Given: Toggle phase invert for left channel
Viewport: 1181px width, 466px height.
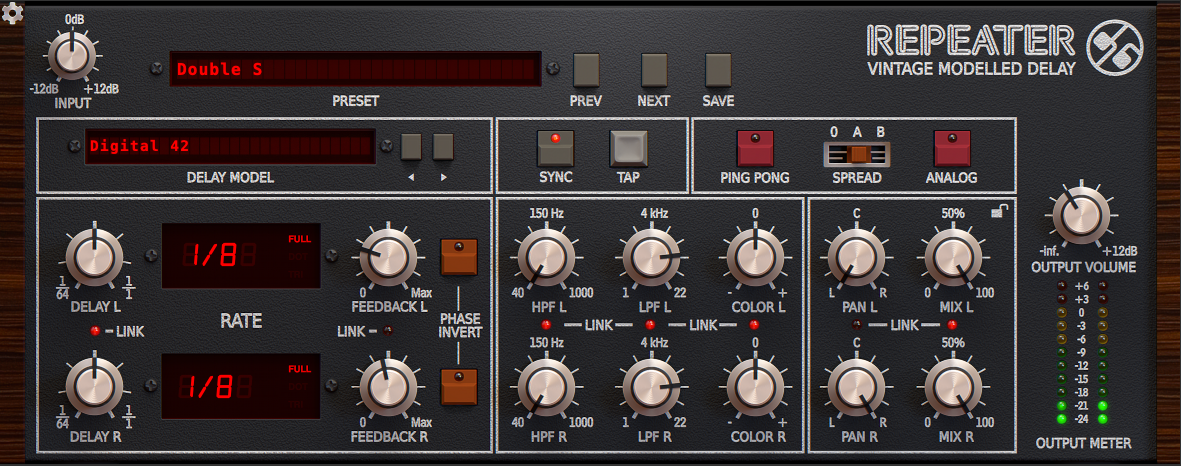Looking at the screenshot, I should tap(459, 257).
